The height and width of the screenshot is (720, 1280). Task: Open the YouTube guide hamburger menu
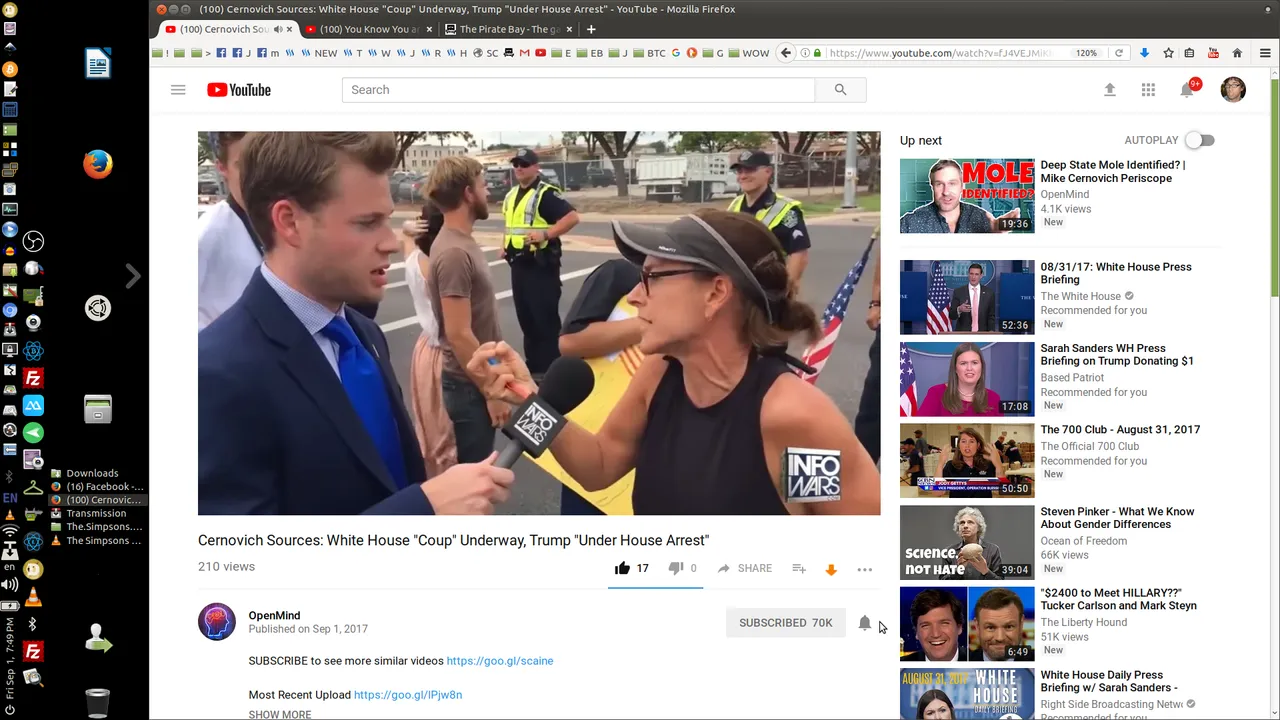(178, 90)
